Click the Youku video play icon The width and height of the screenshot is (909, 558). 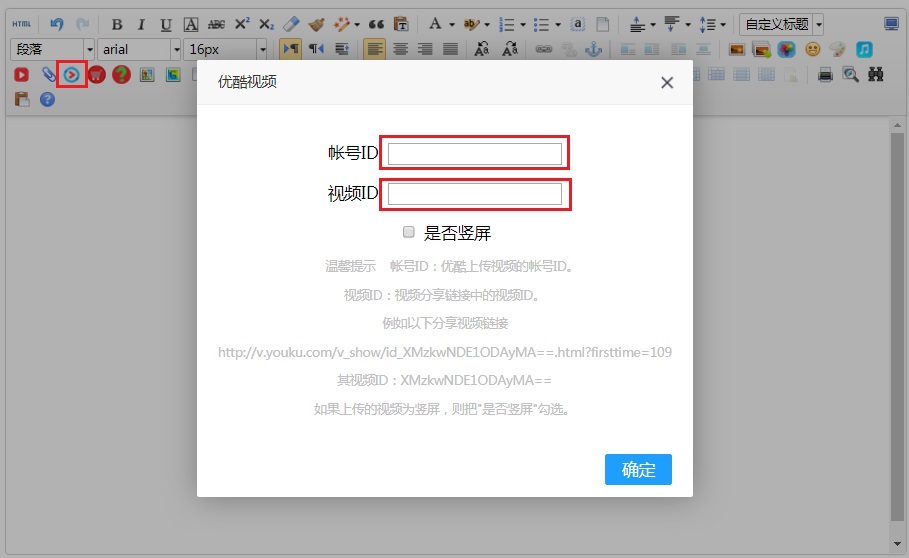[71, 75]
